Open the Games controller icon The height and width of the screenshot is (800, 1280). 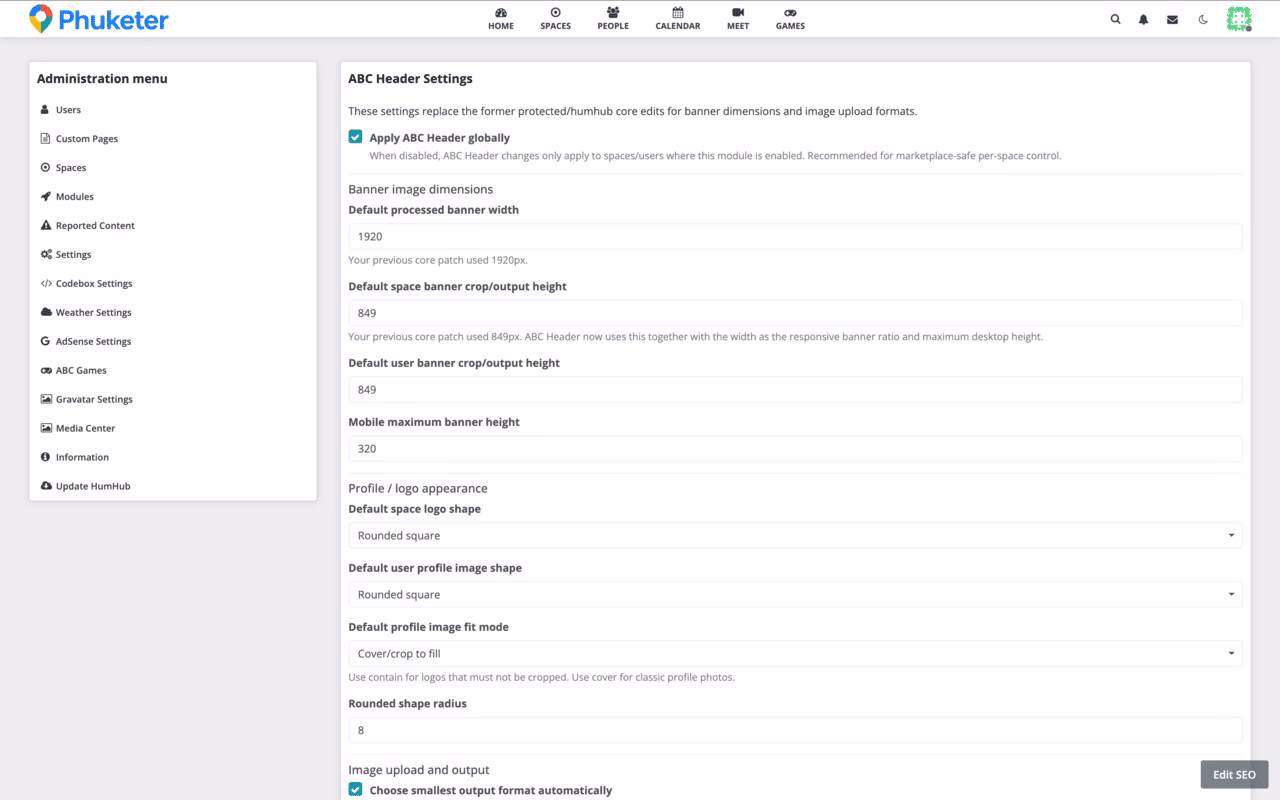point(790,13)
